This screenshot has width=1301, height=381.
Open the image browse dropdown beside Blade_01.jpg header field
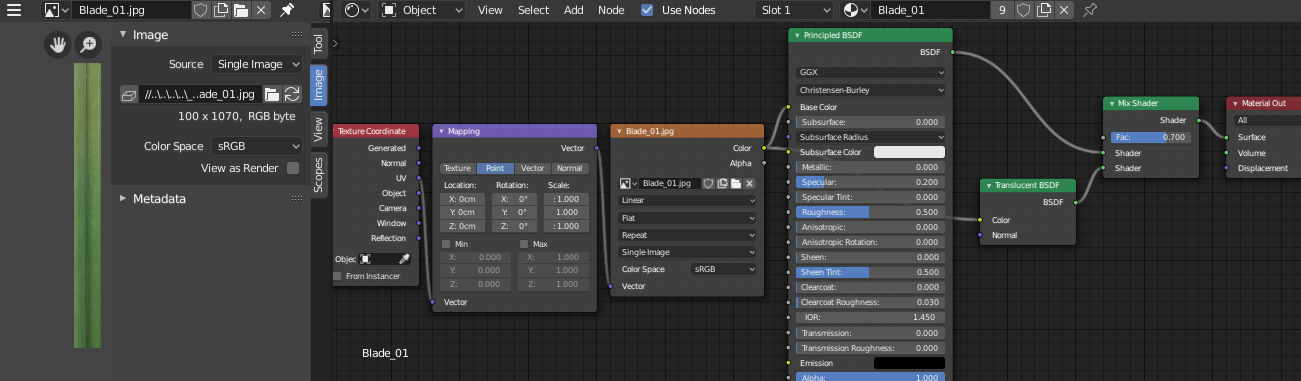(x=56, y=10)
